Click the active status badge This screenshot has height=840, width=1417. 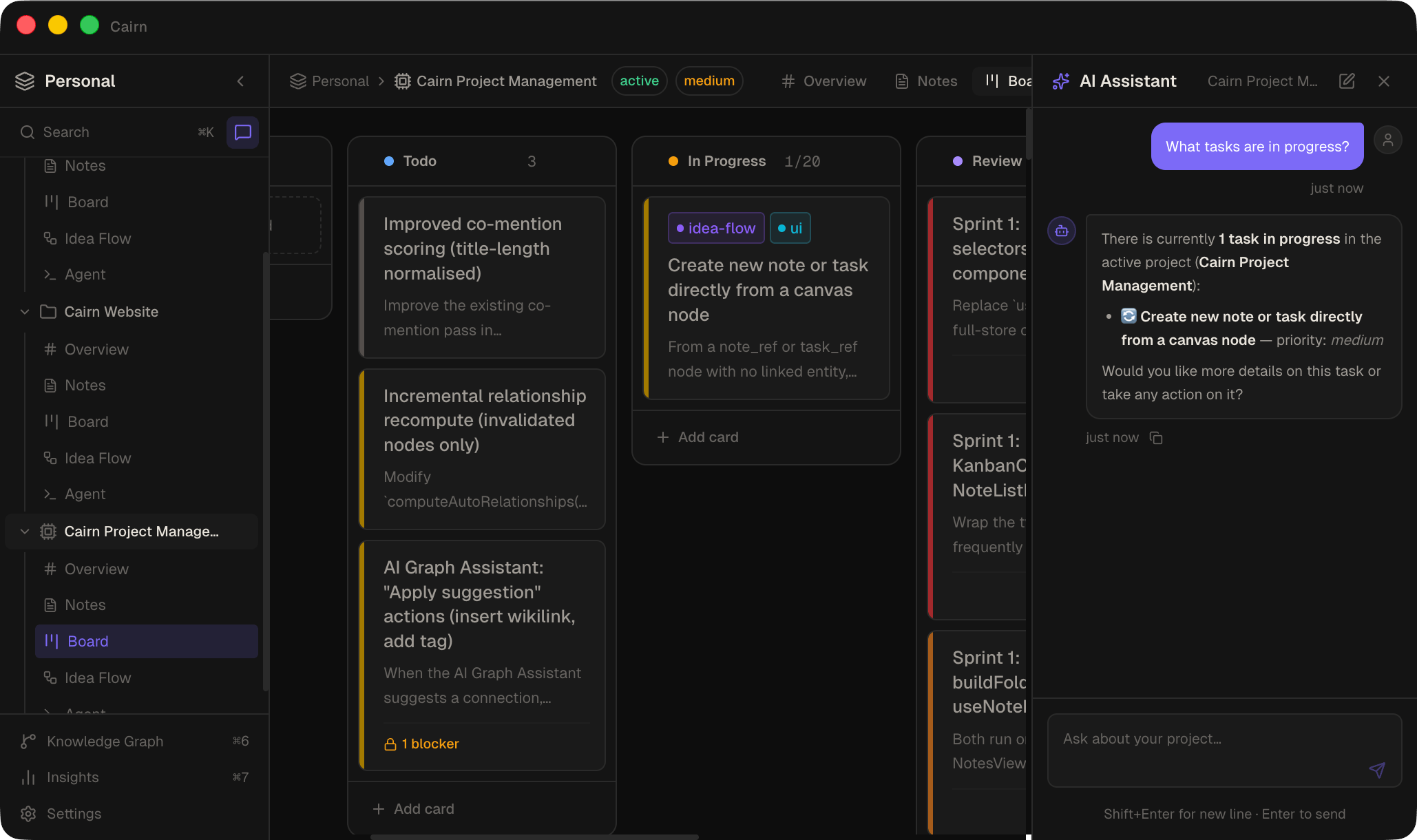pyautogui.click(x=640, y=81)
